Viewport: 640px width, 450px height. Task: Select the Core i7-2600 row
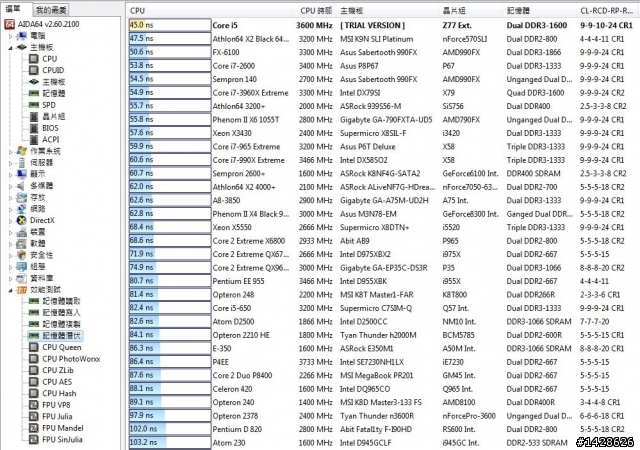[384, 66]
